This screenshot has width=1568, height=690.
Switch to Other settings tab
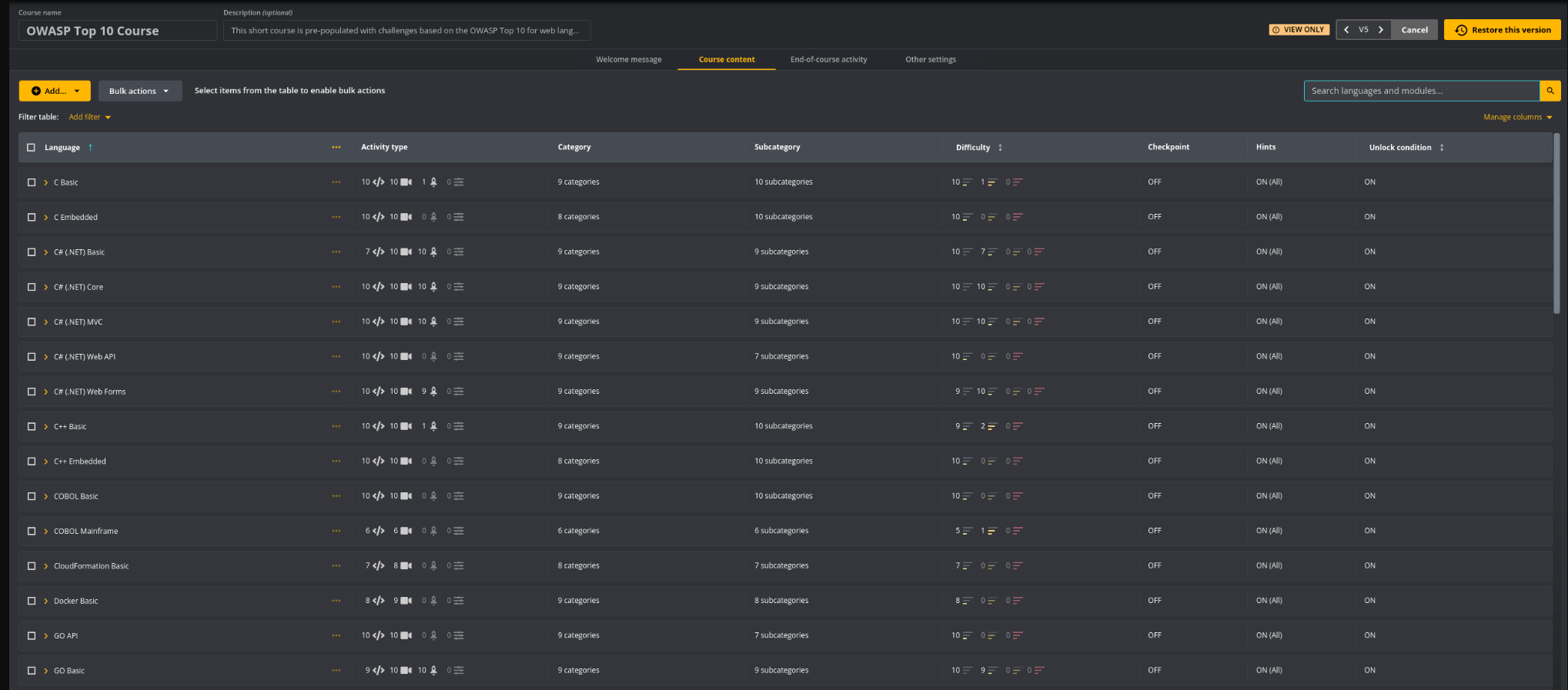(x=931, y=59)
